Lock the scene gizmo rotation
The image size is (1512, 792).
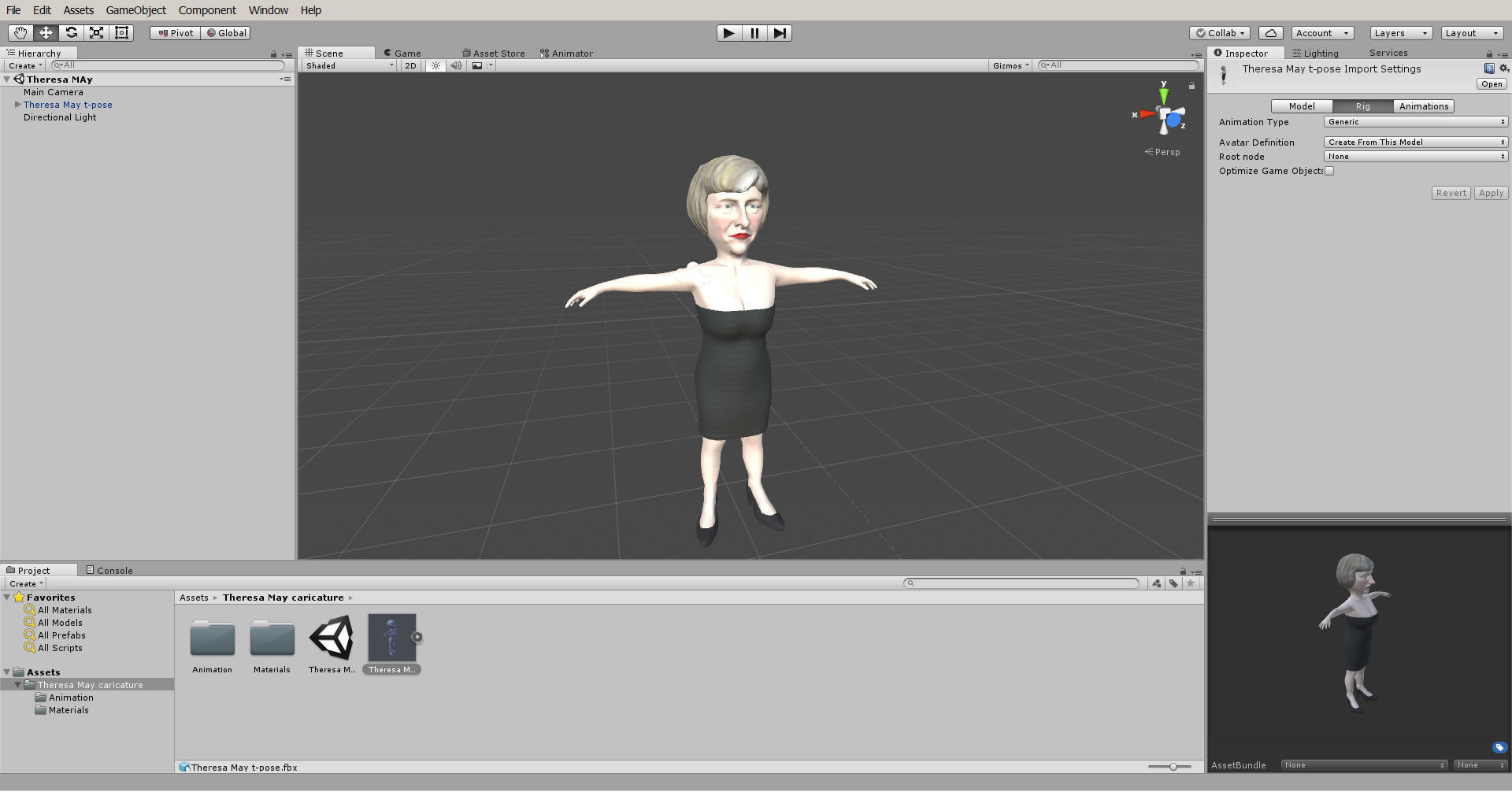[1191, 86]
